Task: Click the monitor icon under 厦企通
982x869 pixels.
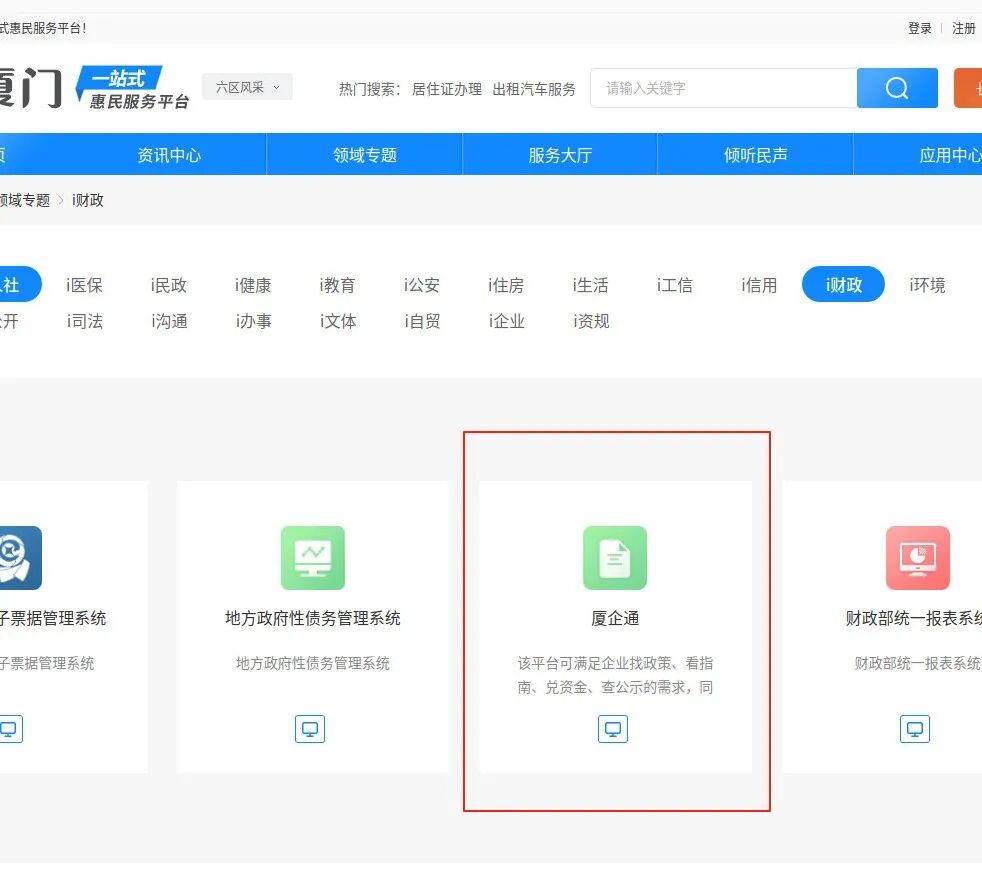Action: pyautogui.click(x=613, y=728)
